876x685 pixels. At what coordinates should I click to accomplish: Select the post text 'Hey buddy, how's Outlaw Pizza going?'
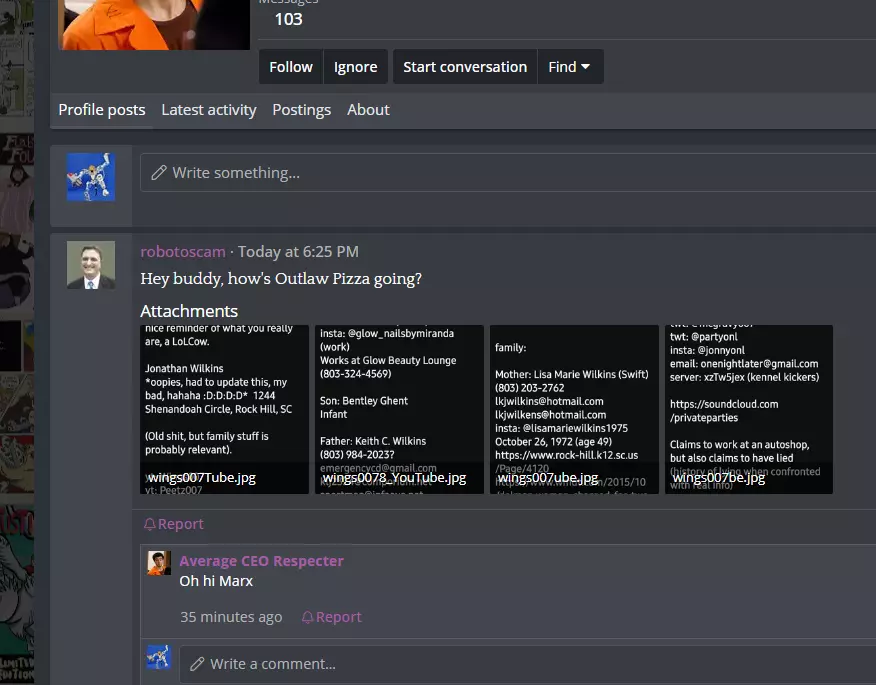click(281, 278)
